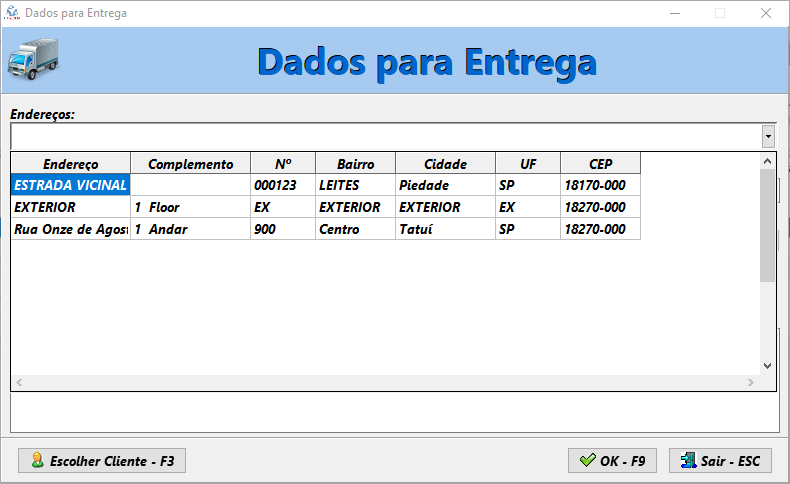Select the ESTRADA VICINAL address row
The height and width of the screenshot is (484, 790).
click(x=70, y=185)
